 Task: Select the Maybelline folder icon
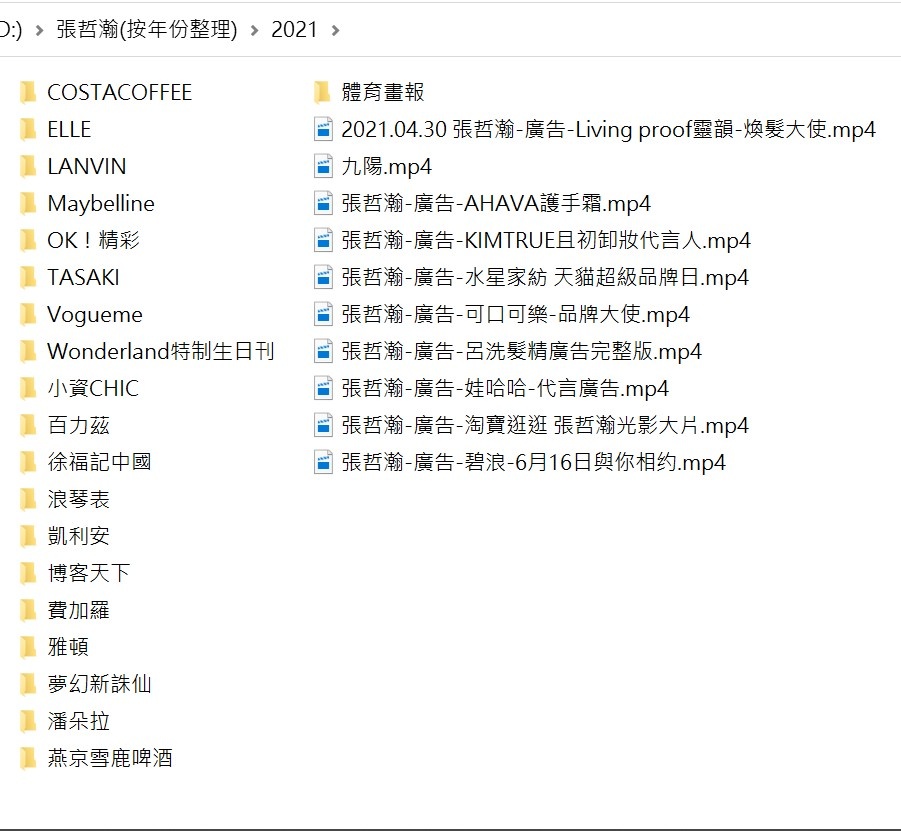(28, 203)
